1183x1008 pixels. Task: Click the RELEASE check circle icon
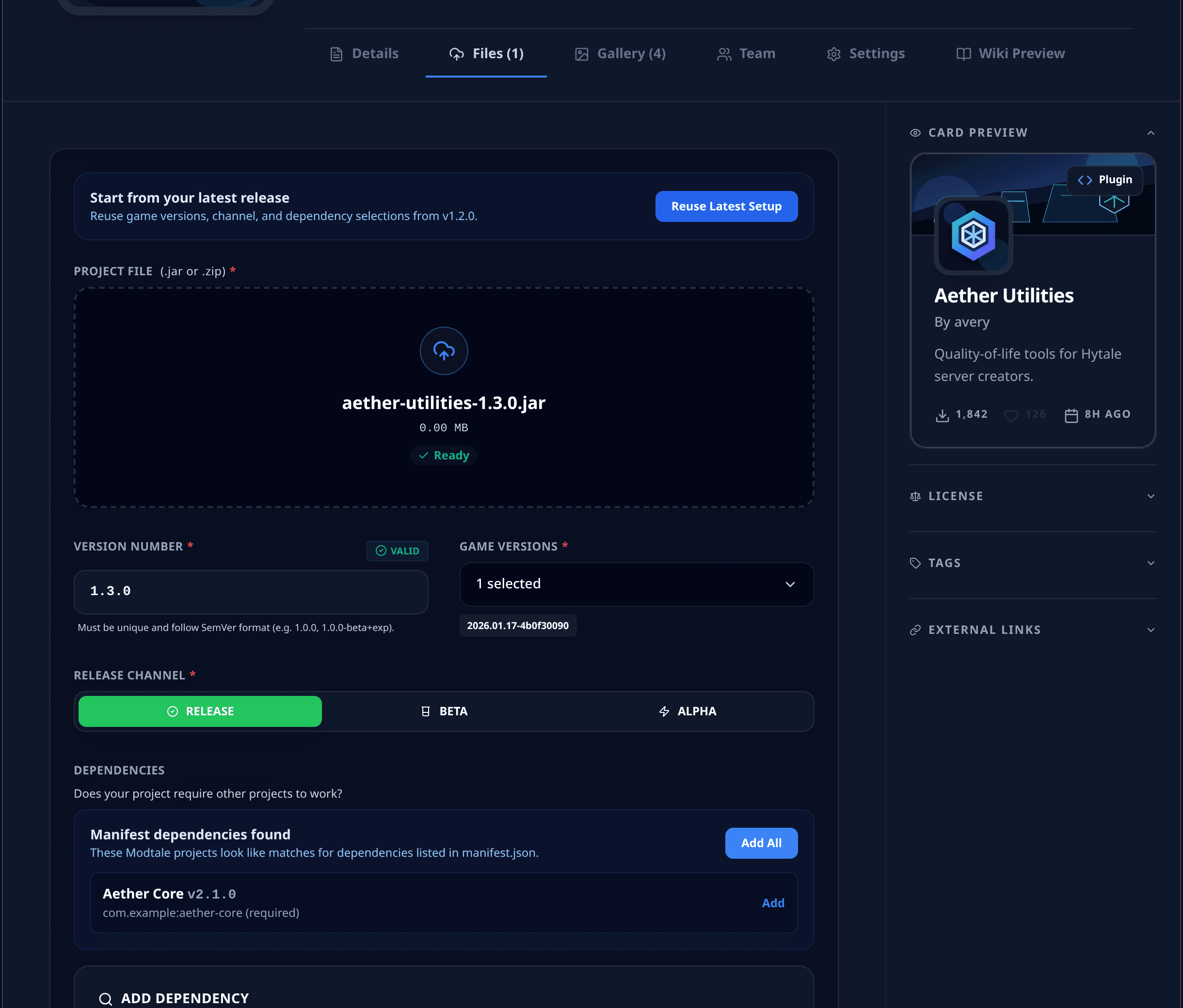(173, 711)
